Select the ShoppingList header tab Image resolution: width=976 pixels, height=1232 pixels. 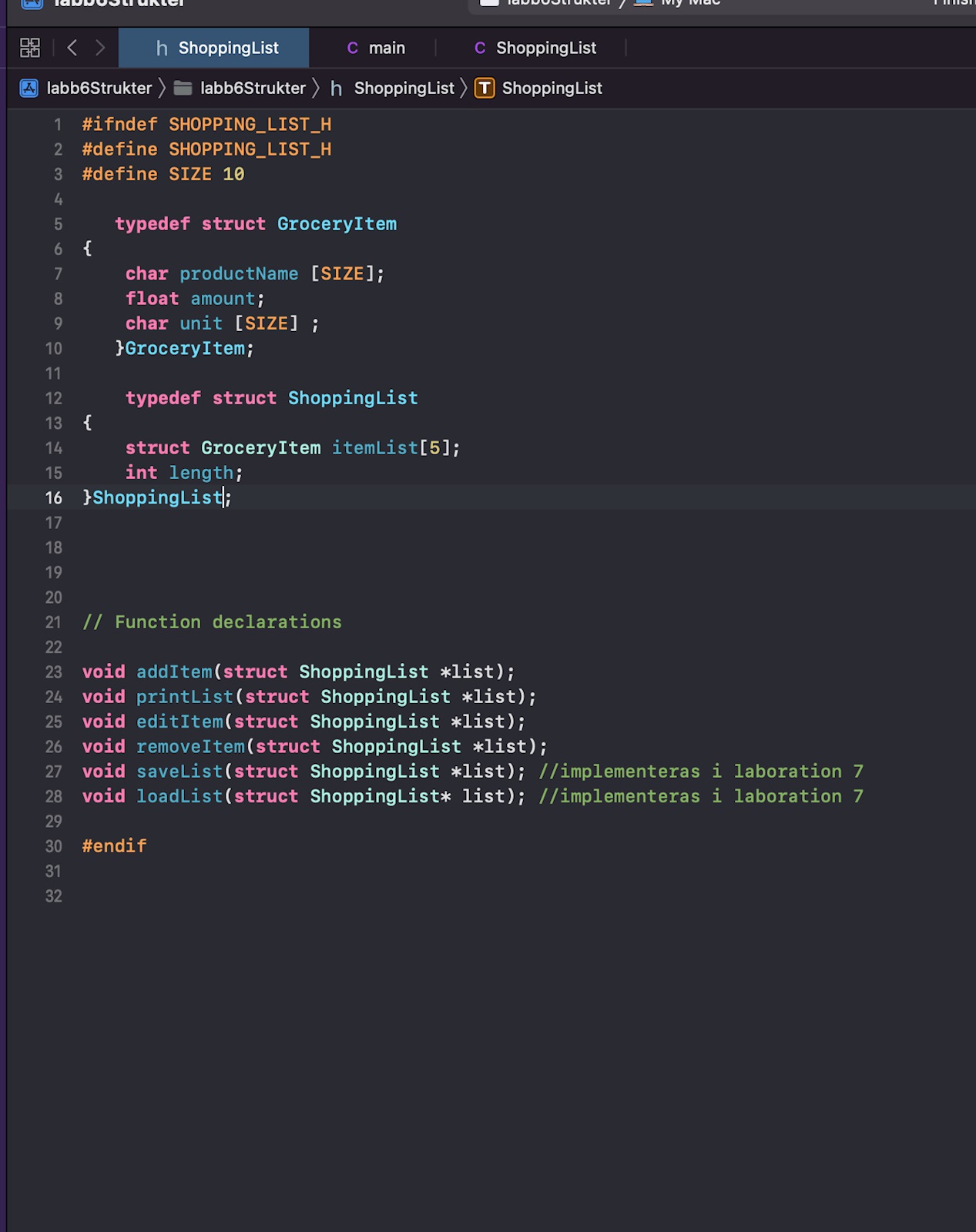click(x=228, y=48)
